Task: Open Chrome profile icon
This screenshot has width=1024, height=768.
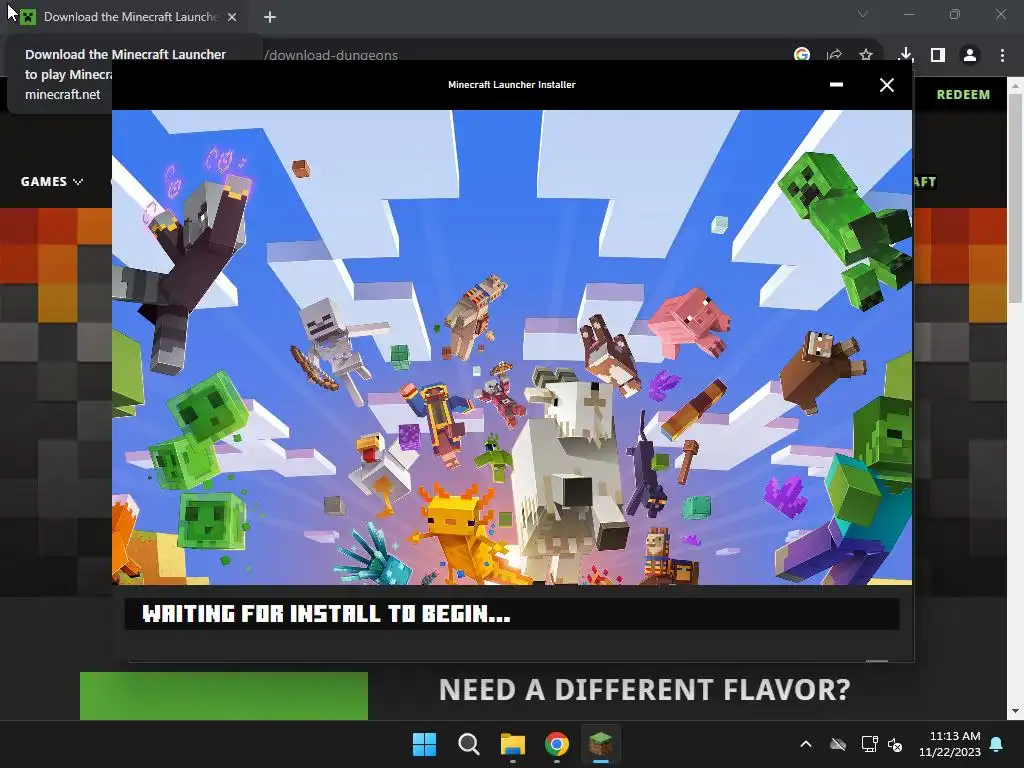Action: point(970,55)
